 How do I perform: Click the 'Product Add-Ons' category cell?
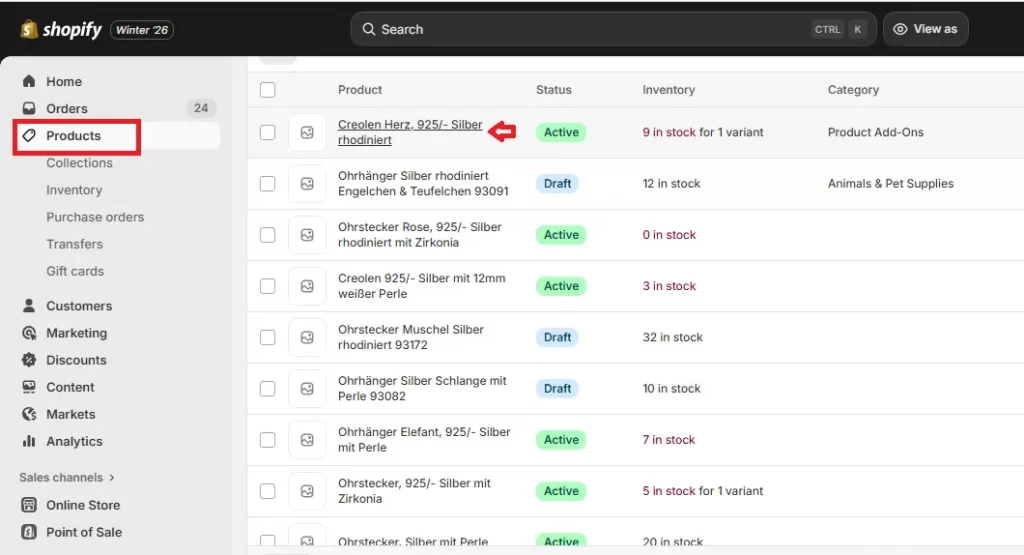876,132
